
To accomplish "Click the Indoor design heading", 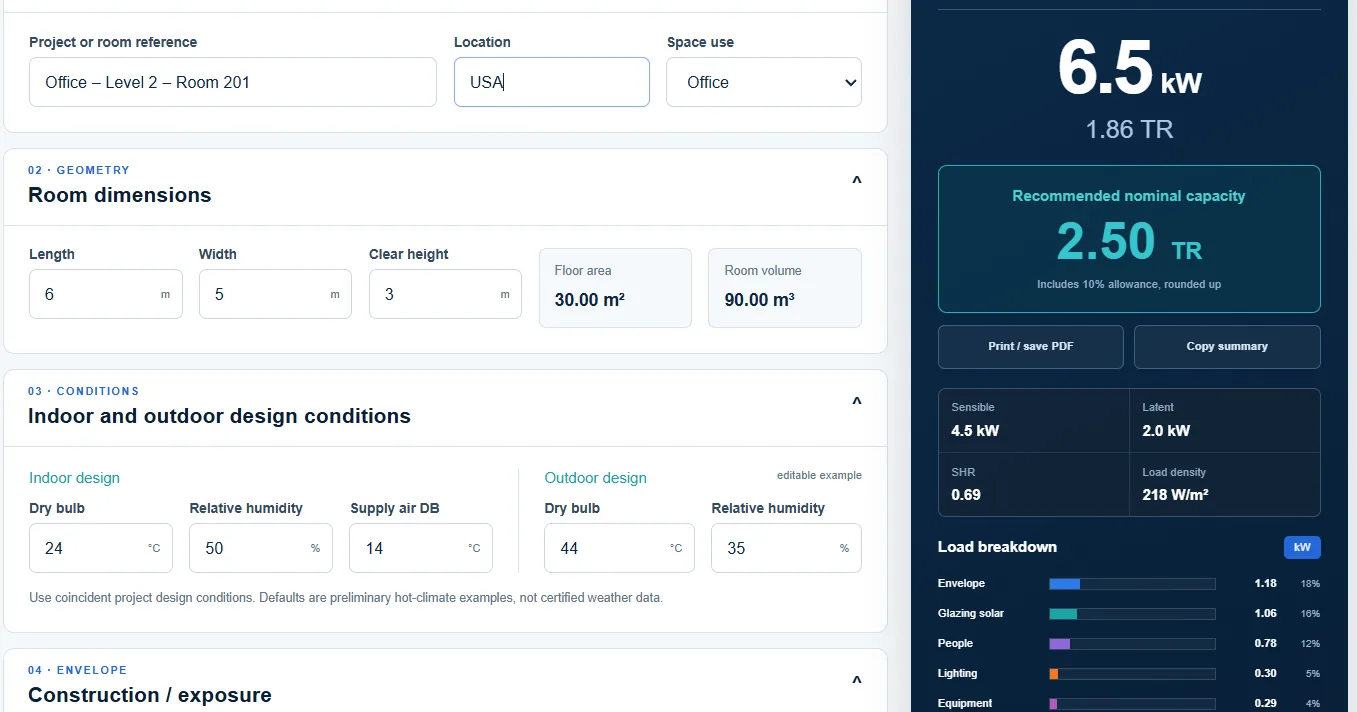I will coord(74,478).
